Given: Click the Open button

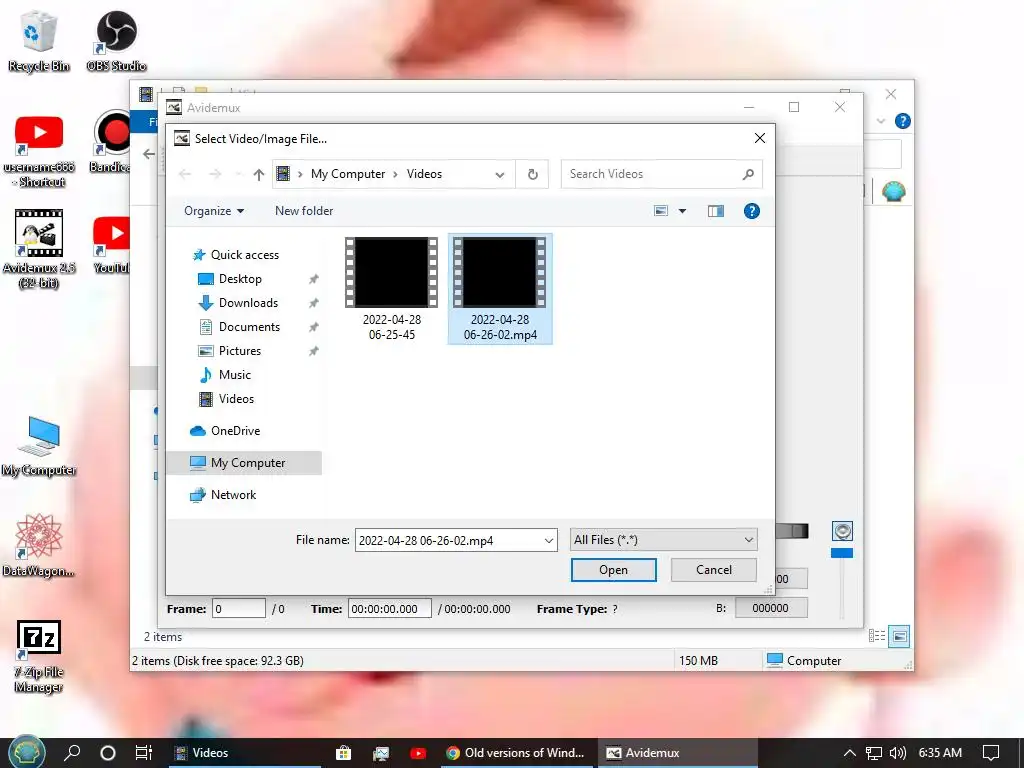Looking at the screenshot, I should (x=613, y=569).
